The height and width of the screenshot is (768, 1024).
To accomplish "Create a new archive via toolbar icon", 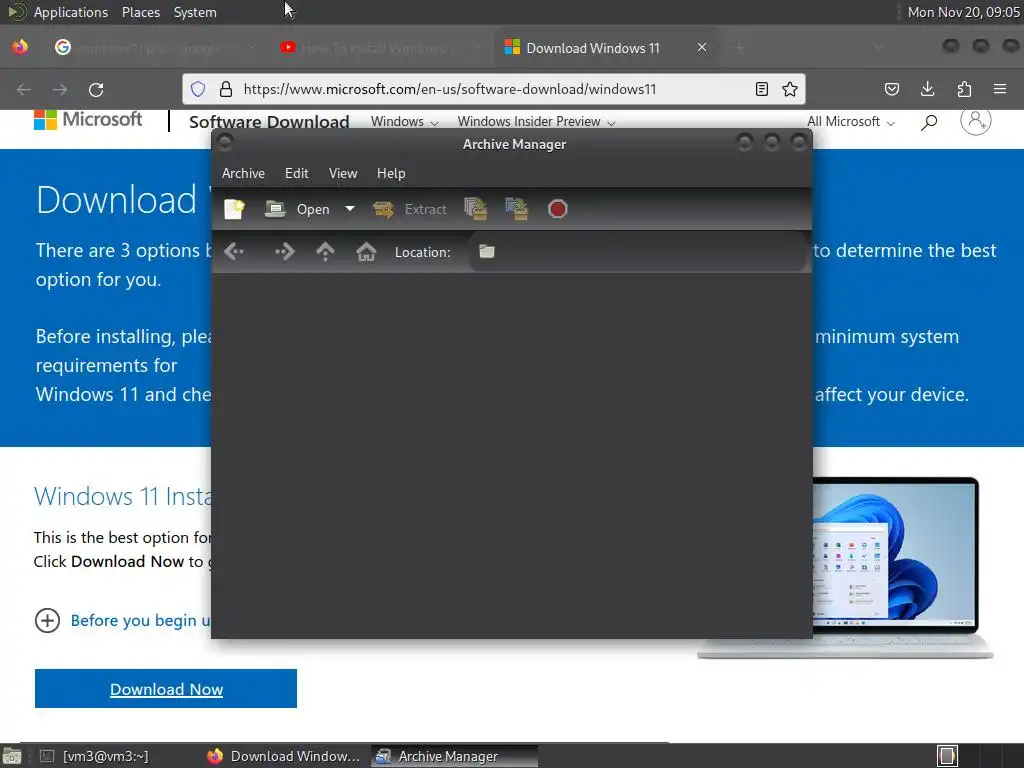I will point(234,209).
